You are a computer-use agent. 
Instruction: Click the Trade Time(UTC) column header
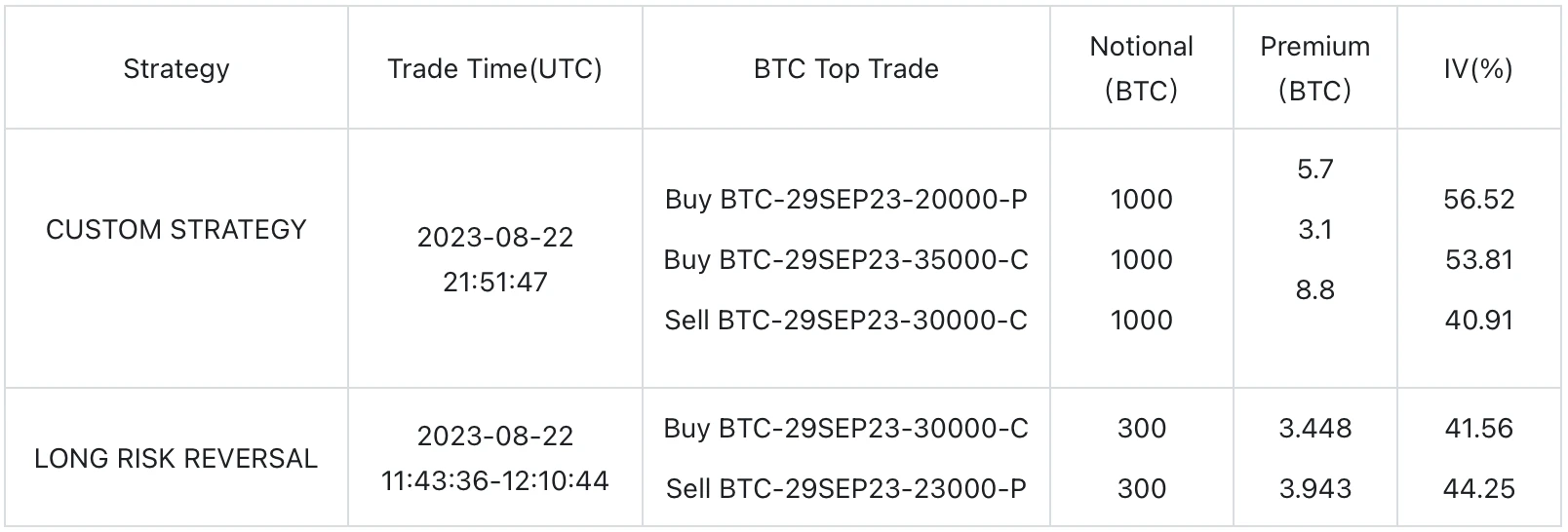pos(494,69)
